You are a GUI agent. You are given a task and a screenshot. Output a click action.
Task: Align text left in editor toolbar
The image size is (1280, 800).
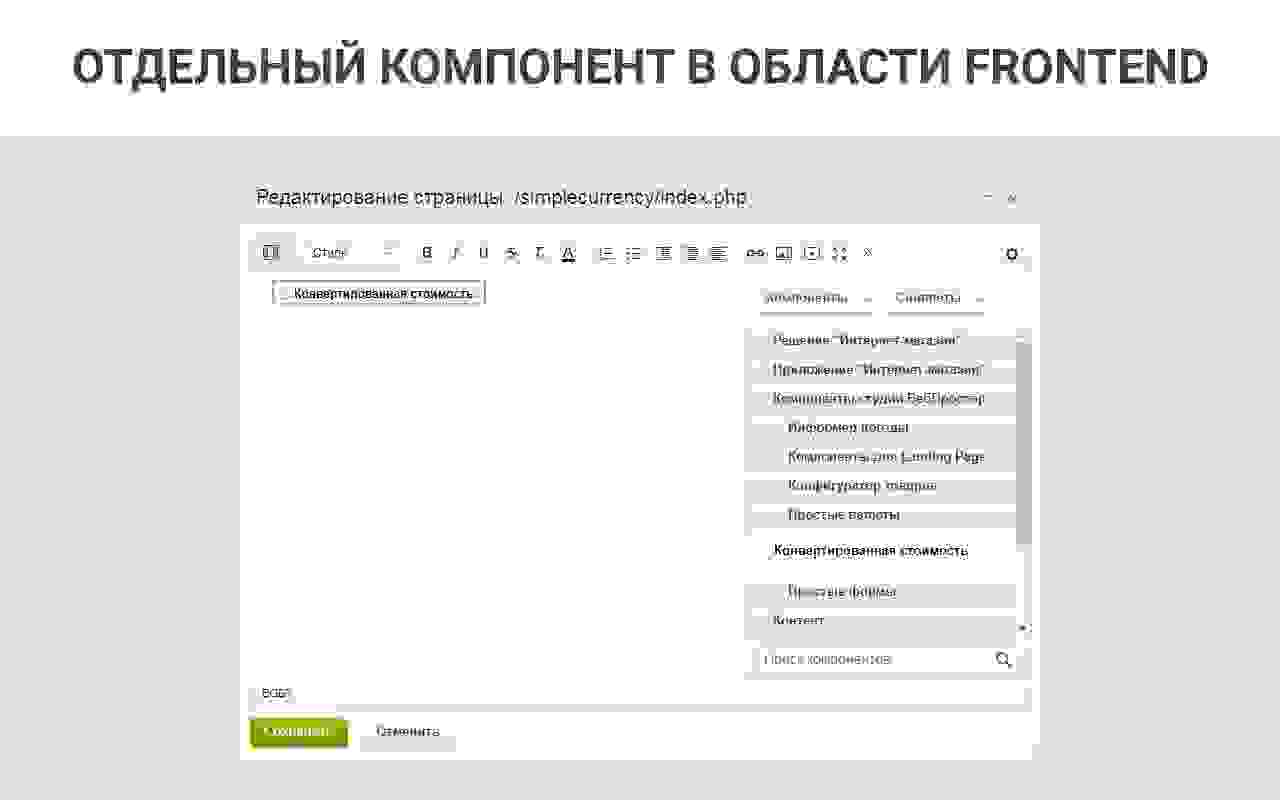click(663, 253)
